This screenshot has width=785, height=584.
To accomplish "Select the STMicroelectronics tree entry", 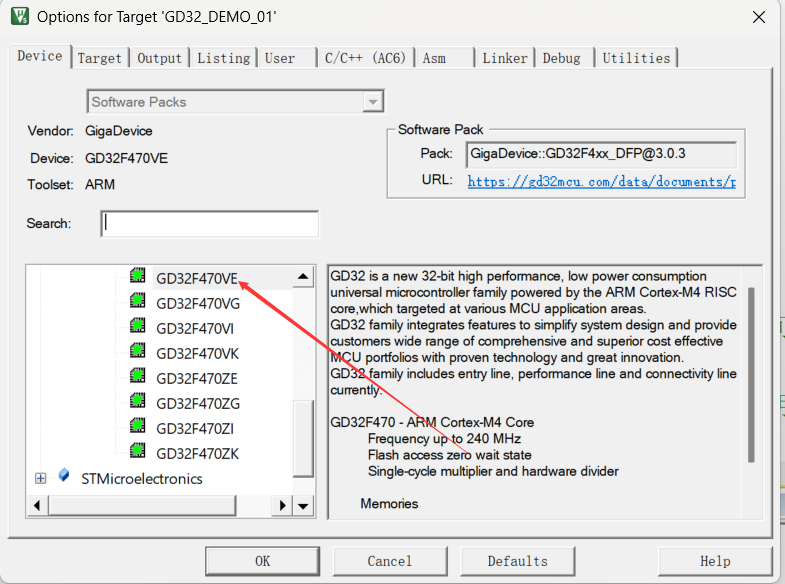I will 142,478.
